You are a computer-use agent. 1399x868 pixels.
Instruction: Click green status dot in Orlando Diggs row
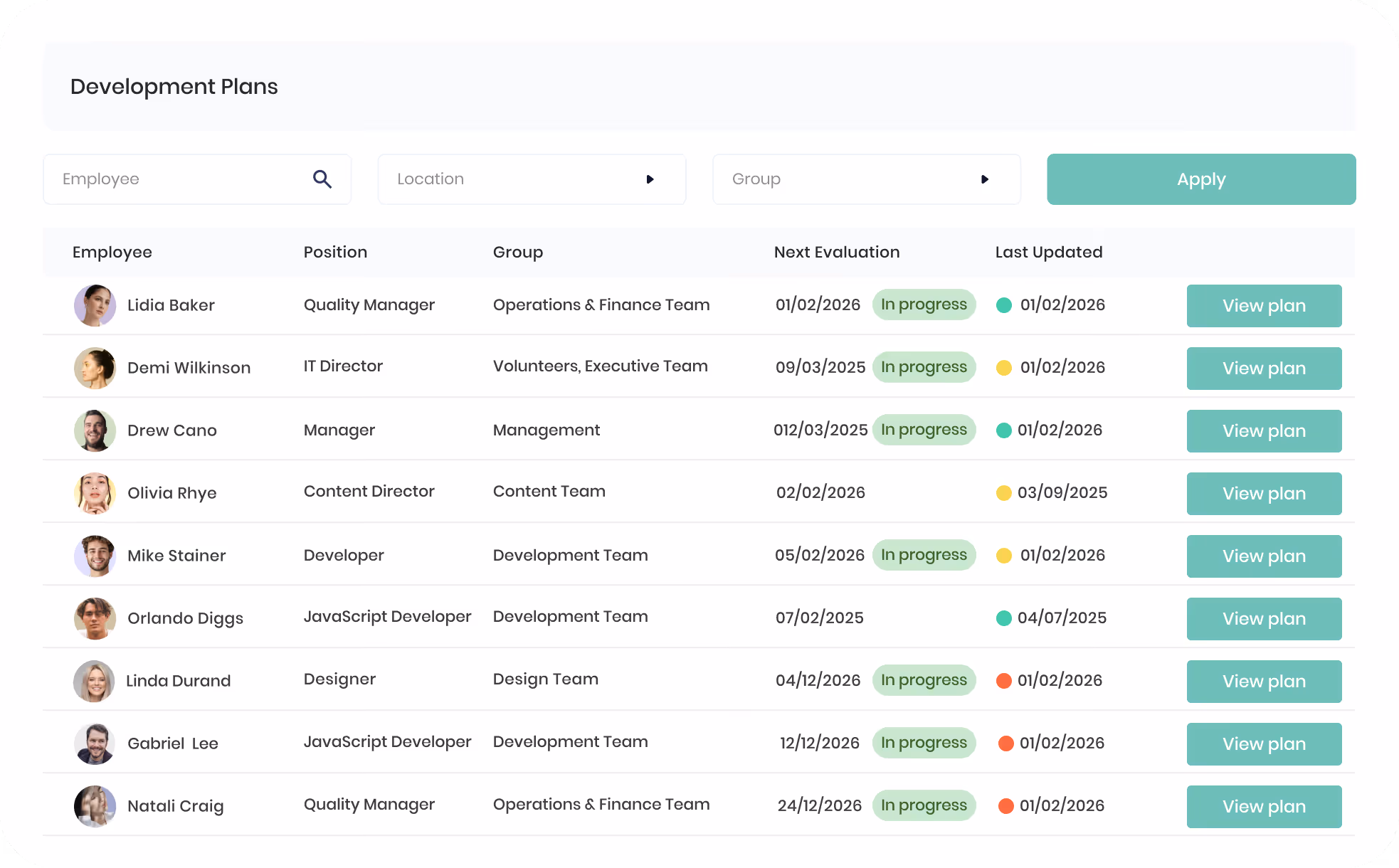click(x=1004, y=618)
